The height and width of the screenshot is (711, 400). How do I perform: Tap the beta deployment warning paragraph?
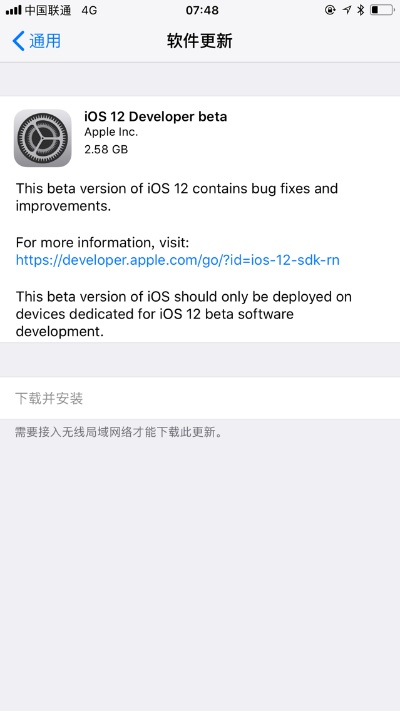pos(184,314)
